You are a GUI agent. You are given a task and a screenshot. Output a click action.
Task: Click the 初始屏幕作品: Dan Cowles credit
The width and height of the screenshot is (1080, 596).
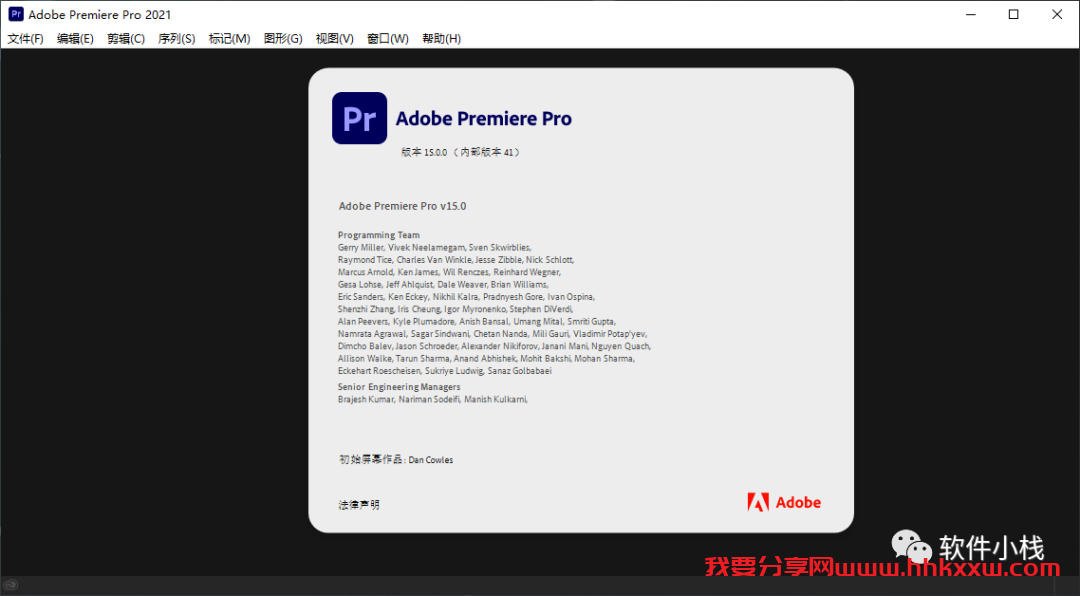point(396,460)
